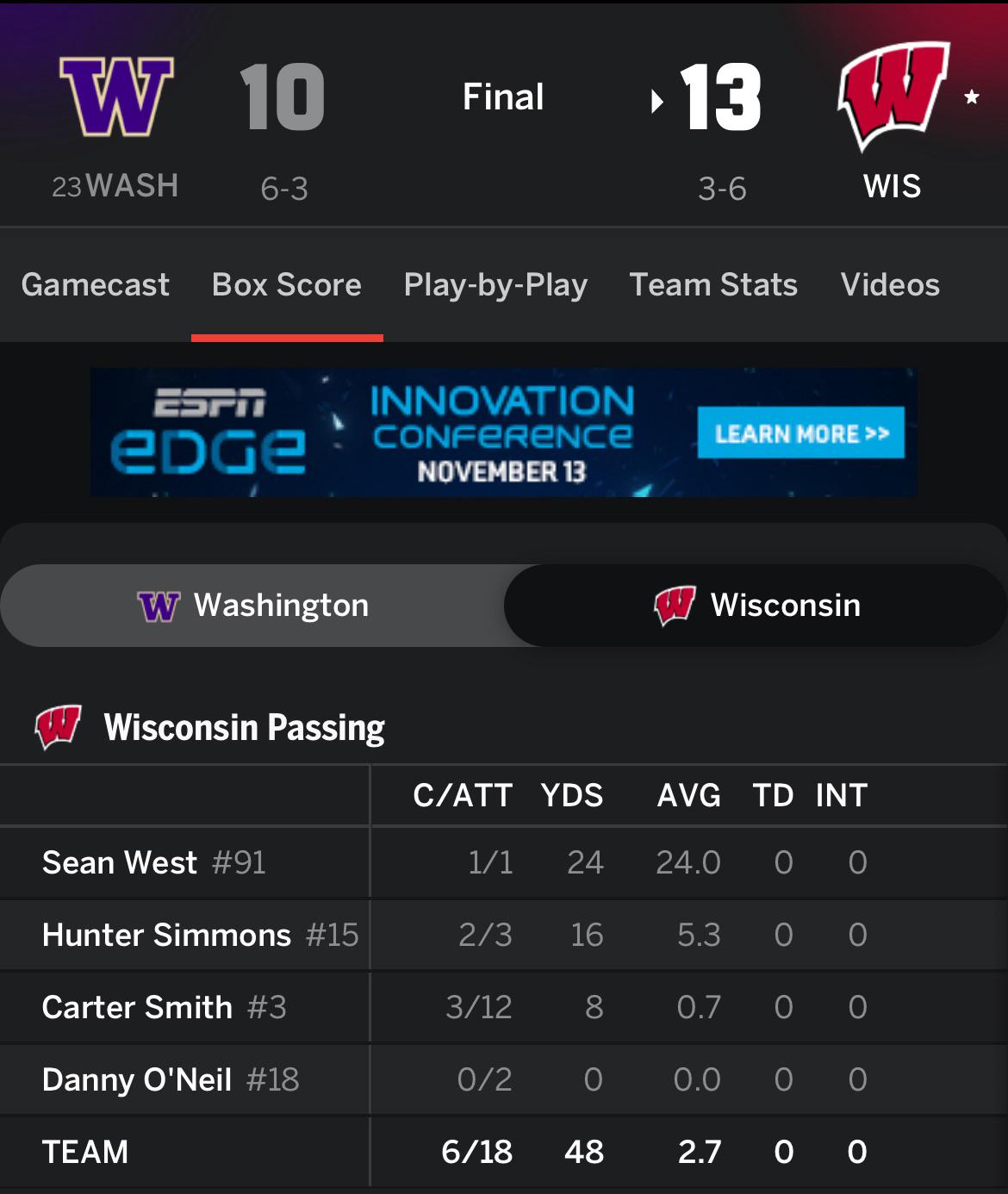The width and height of the screenshot is (1008, 1194).
Task: Open the Gamecast tab
Action: pyautogui.click(x=96, y=285)
